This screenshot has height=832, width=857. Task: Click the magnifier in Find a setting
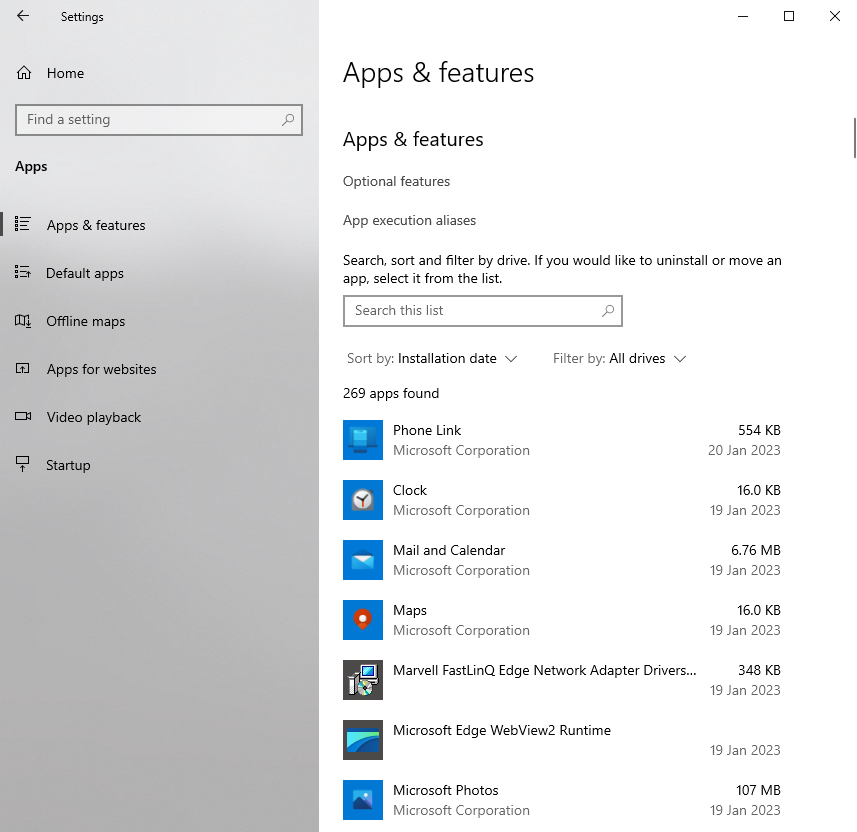288,120
